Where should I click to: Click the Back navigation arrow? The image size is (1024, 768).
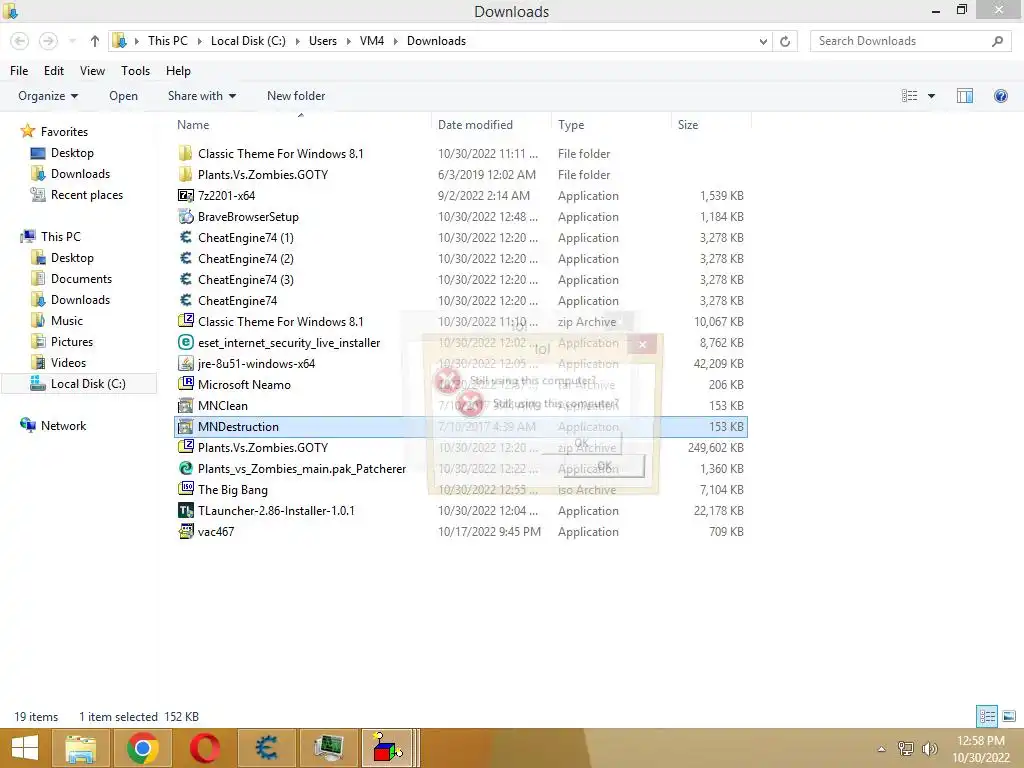tap(20, 41)
